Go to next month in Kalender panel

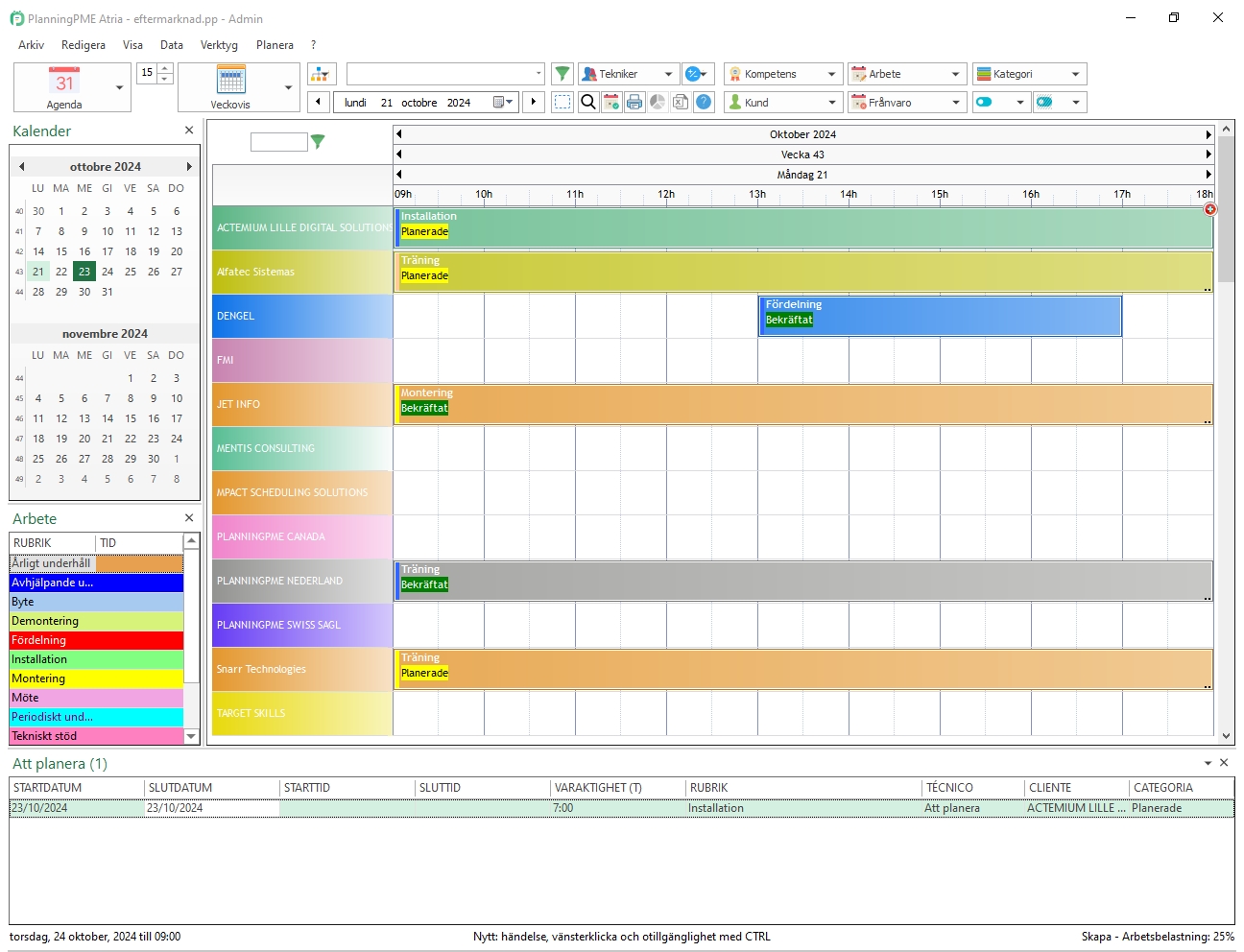(x=189, y=167)
